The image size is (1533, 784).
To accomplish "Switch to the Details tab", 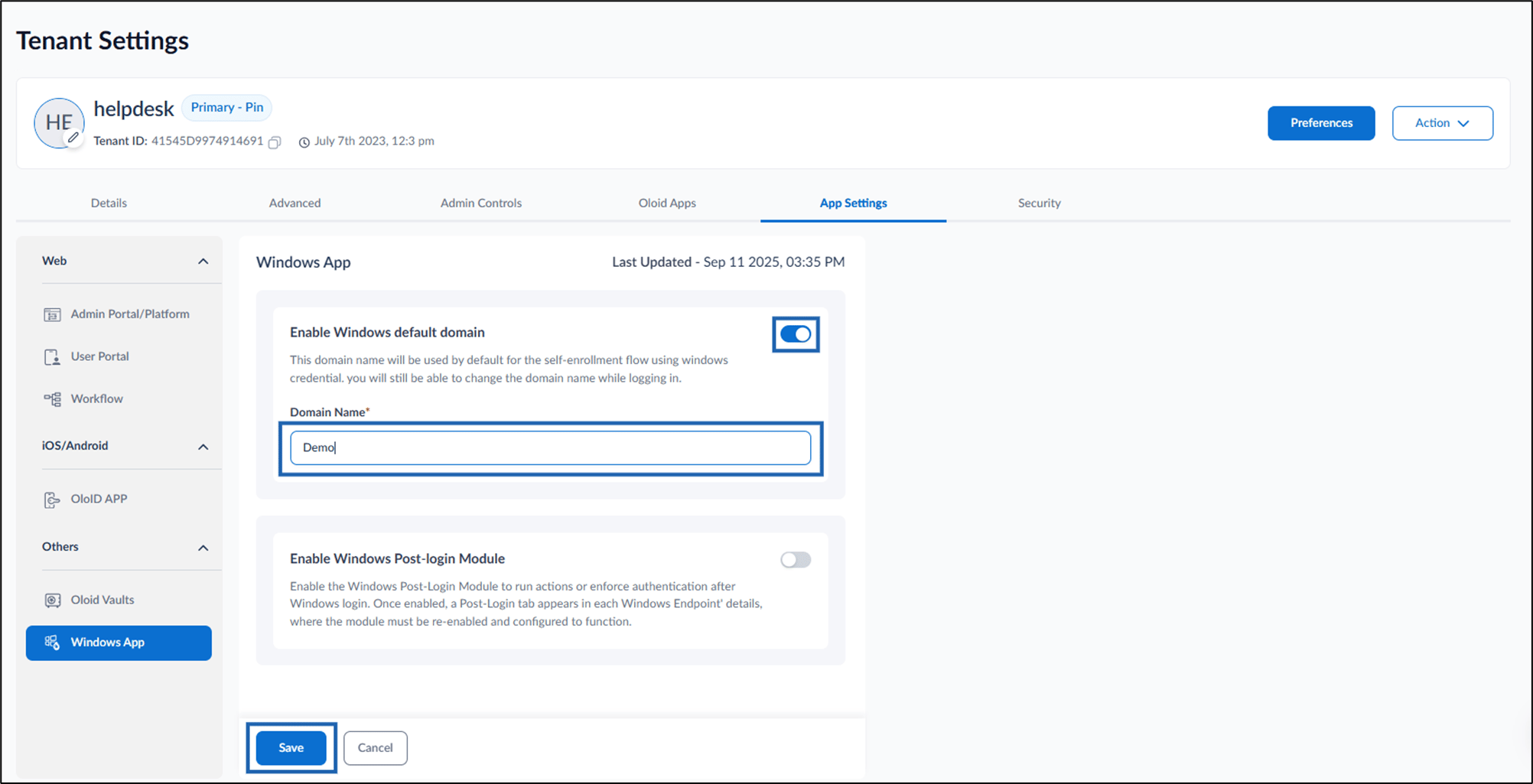I will click(109, 203).
